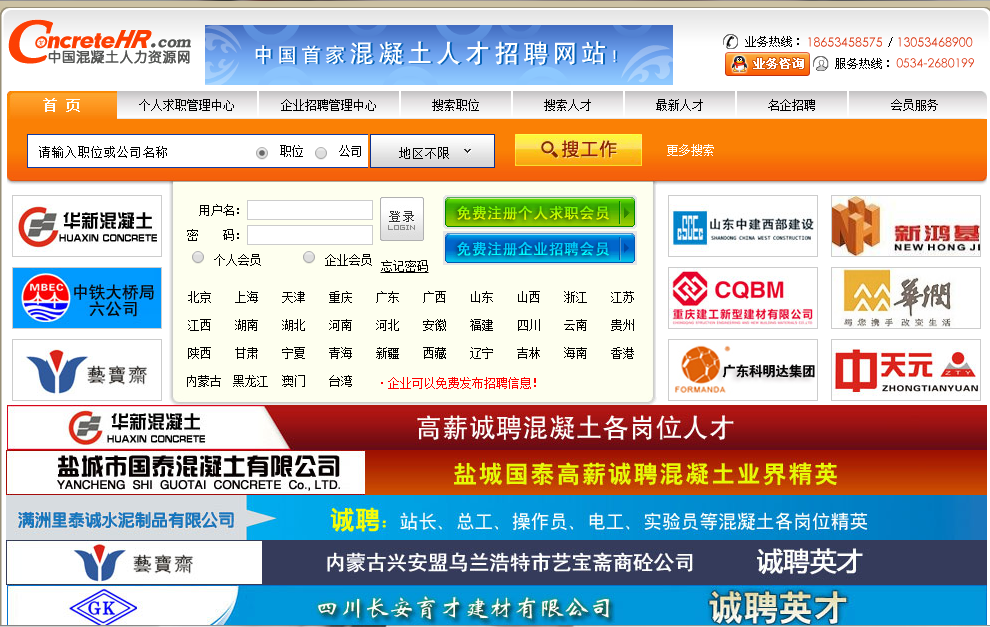This screenshot has width=990, height=627.
Task: Open the 忘记密码 link
Action: [404, 266]
